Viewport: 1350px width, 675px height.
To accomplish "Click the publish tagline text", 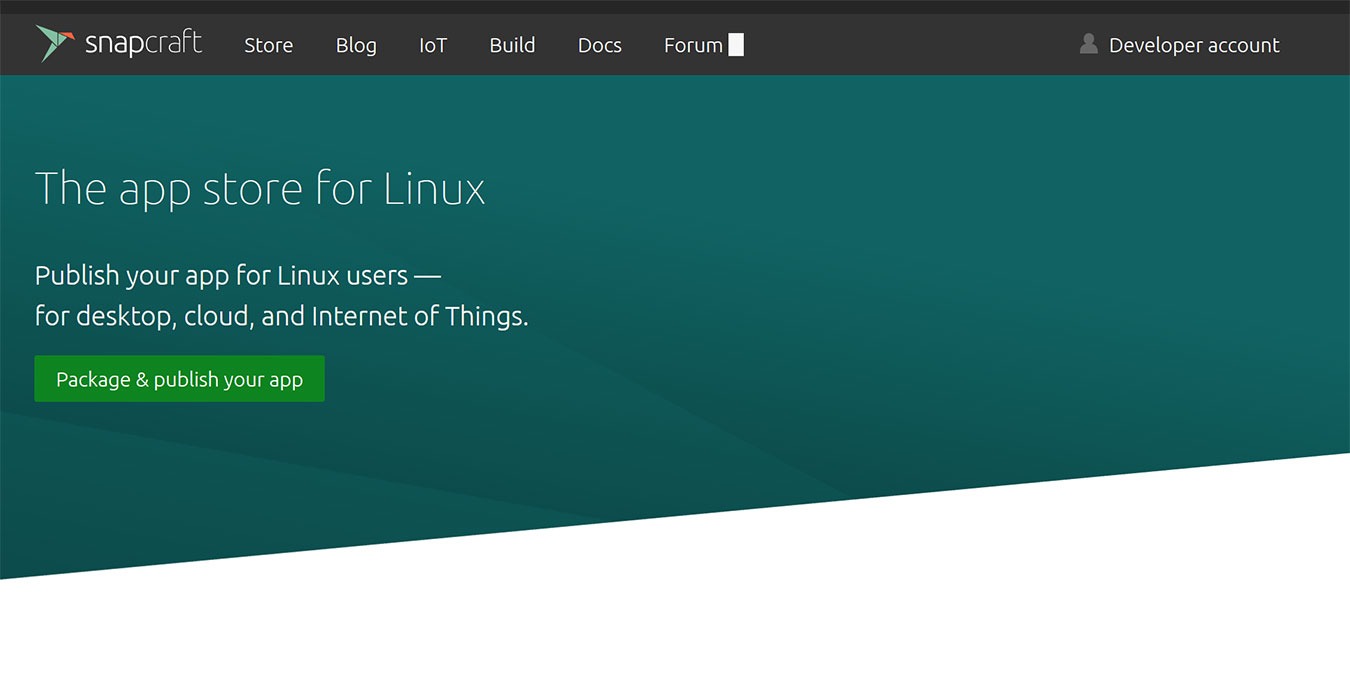I will pyautogui.click(x=280, y=295).
